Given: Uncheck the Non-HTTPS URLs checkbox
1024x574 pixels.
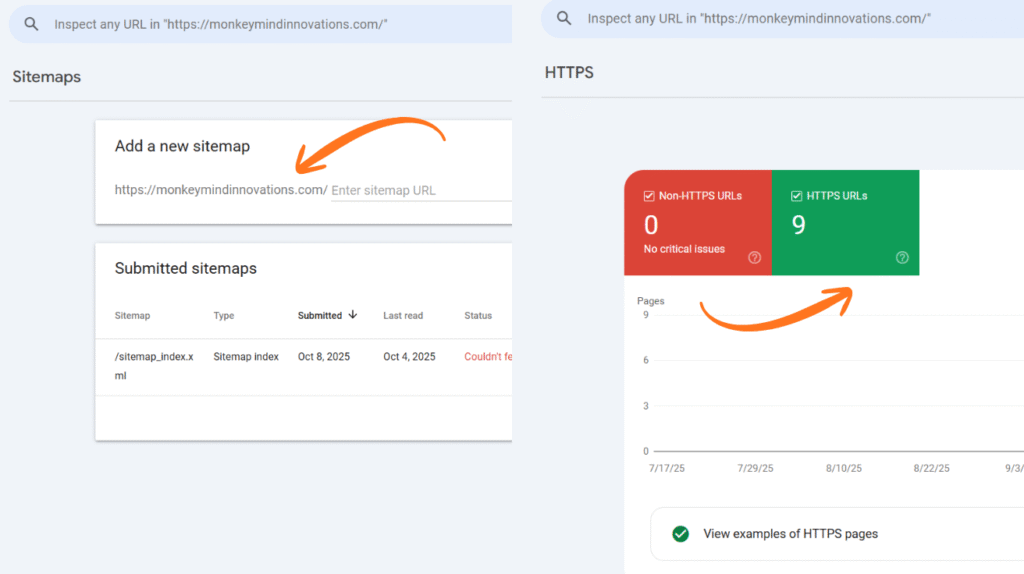Looking at the screenshot, I should [x=649, y=196].
